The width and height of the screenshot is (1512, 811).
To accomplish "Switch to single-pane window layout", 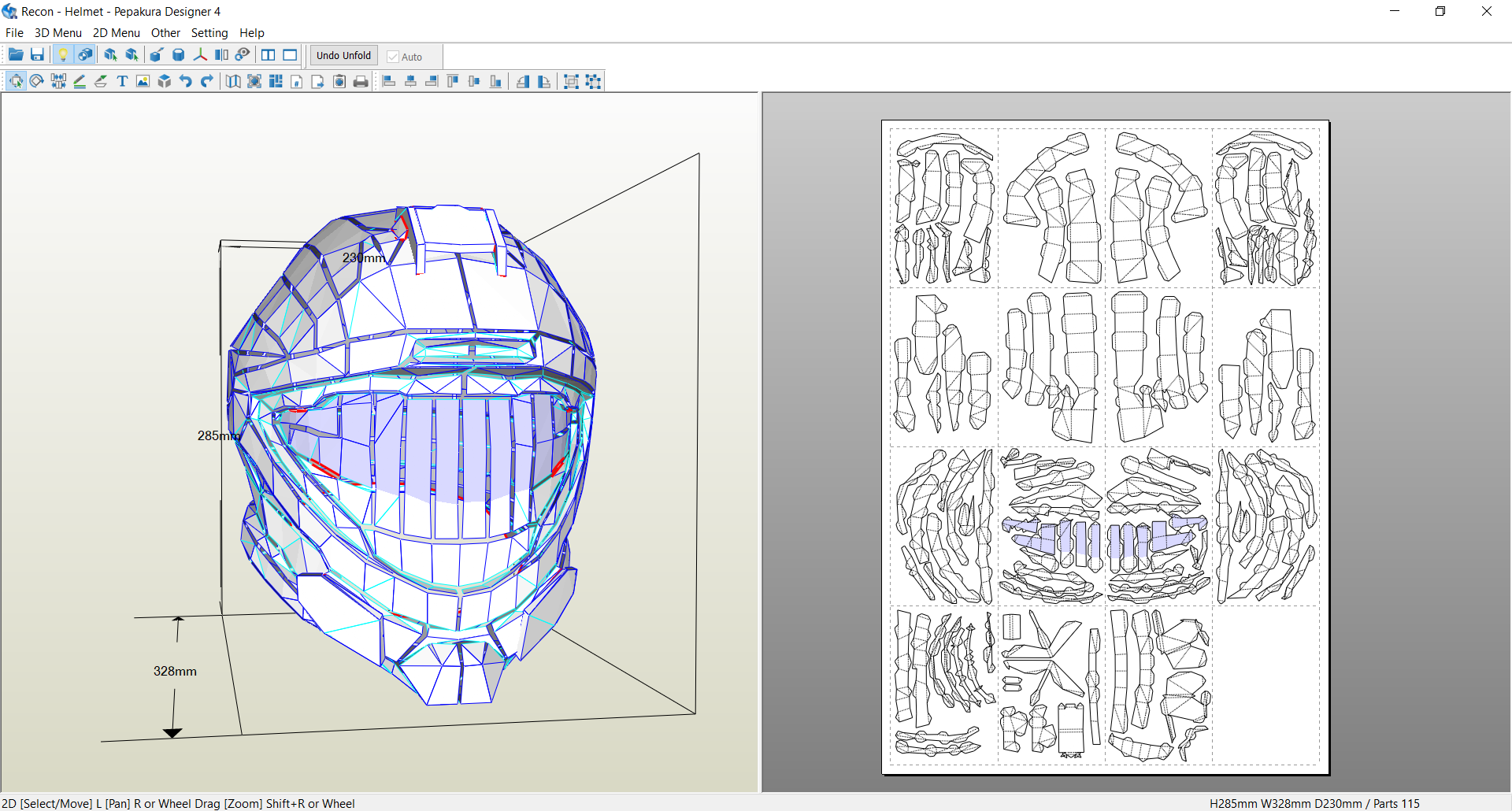I will [x=290, y=55].
